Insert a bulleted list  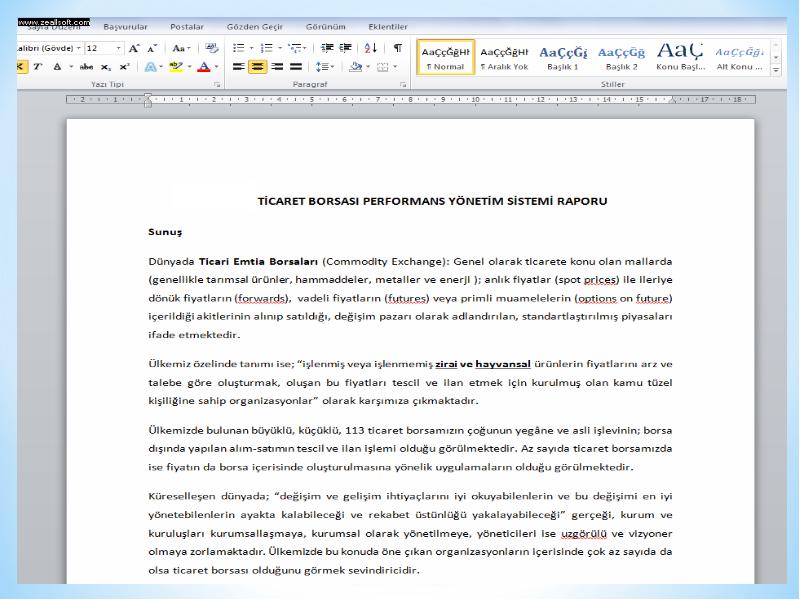238,48
